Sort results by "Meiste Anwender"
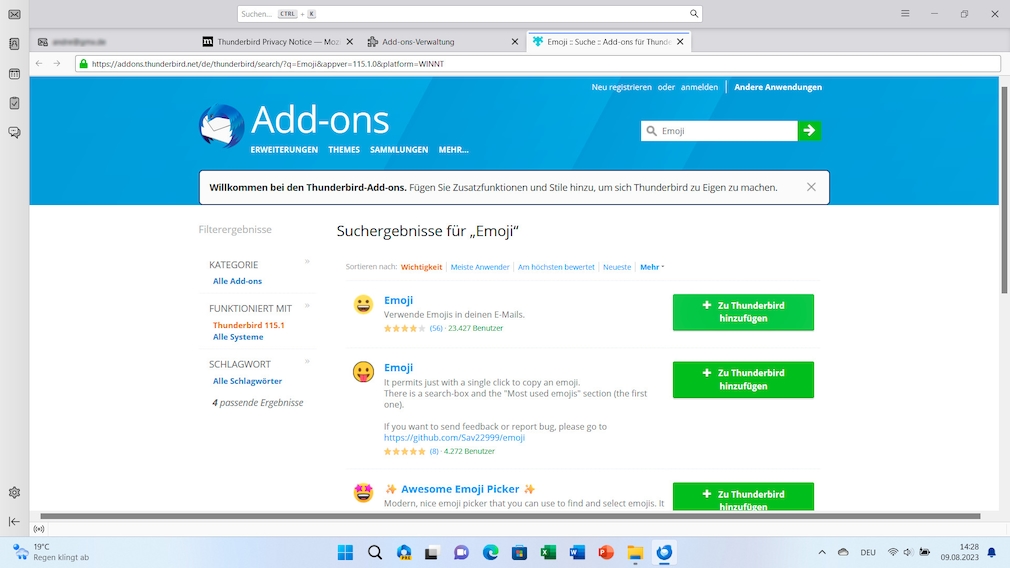Viewport: 1010px width, 568px height. click(480, 267)
